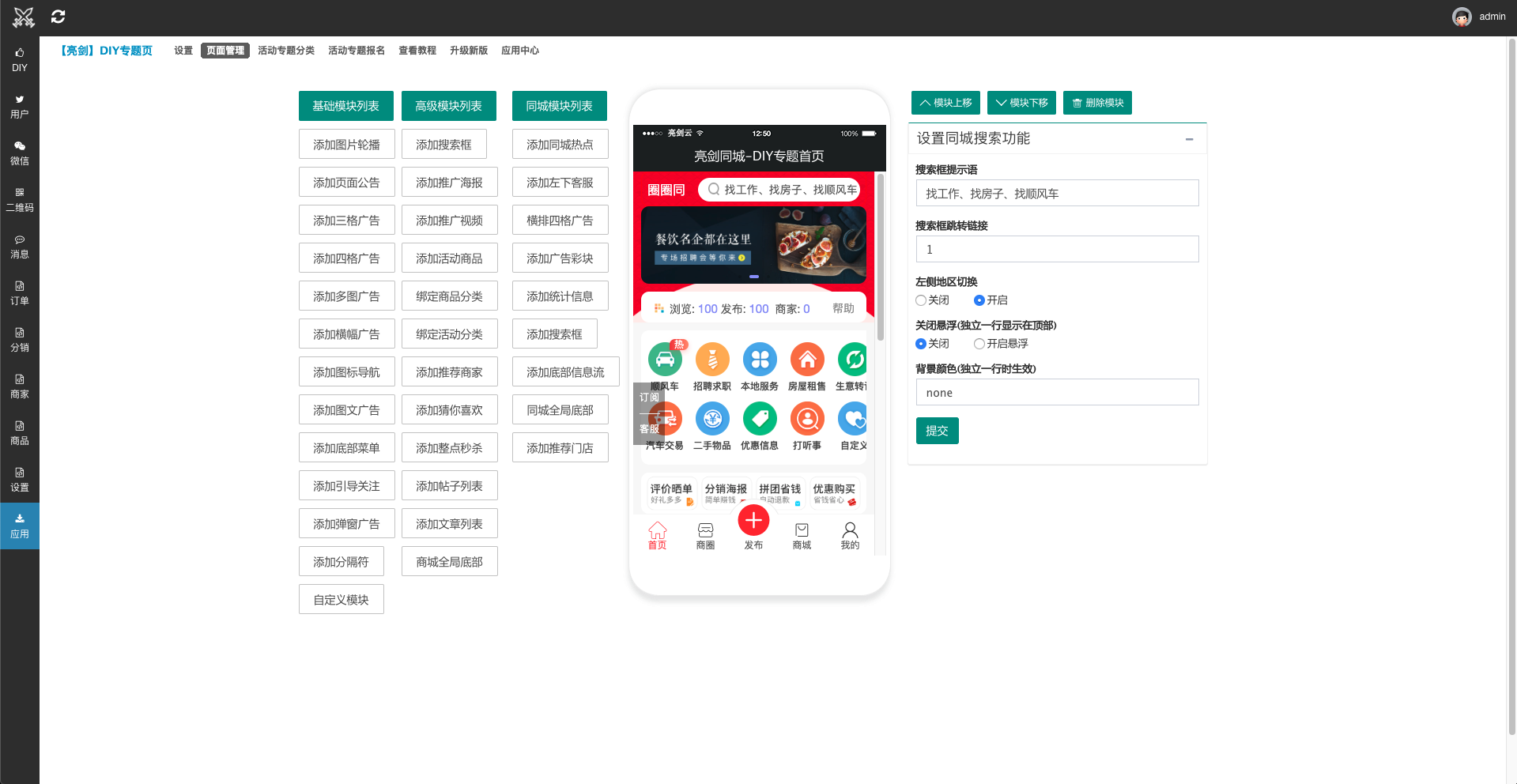This screenshot has width=1517, height=784.
Task: Click the refresh icon in the top bar
Action: point(58,16)
